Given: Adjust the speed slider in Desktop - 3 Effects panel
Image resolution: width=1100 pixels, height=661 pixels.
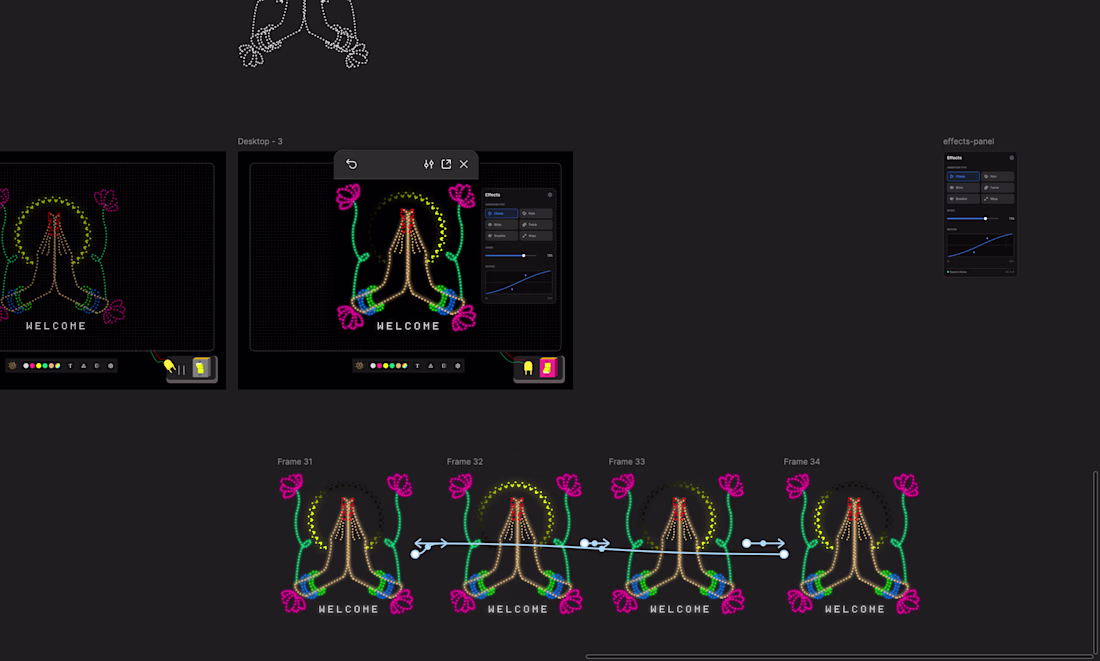Looking at the screenshot, I should [x=511, y=255].
